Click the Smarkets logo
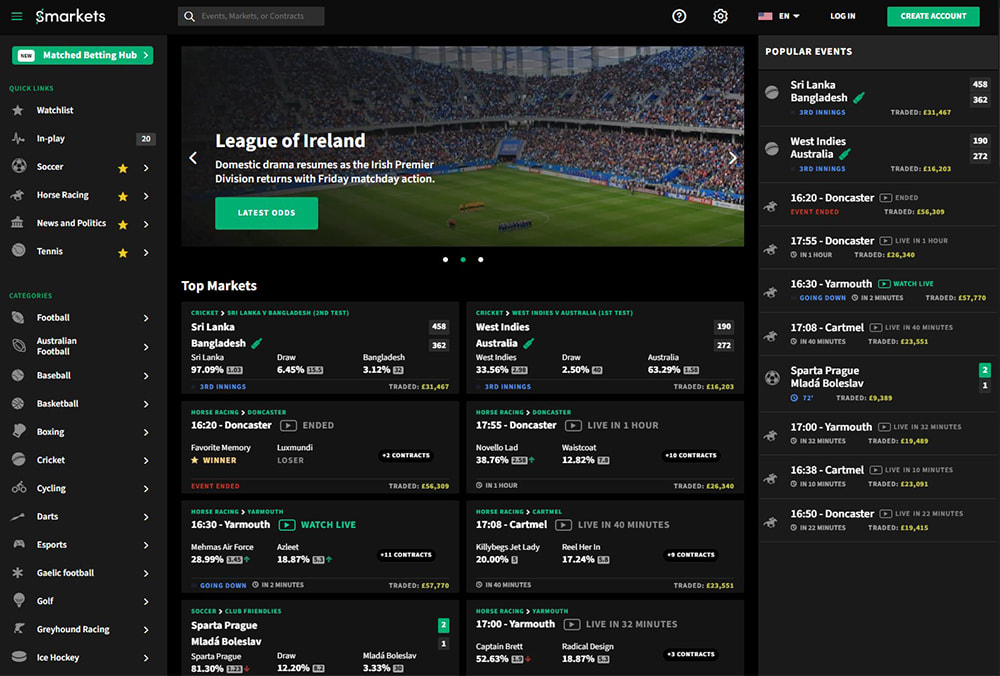Screen dimensions: 1000x676 (71, 16)
